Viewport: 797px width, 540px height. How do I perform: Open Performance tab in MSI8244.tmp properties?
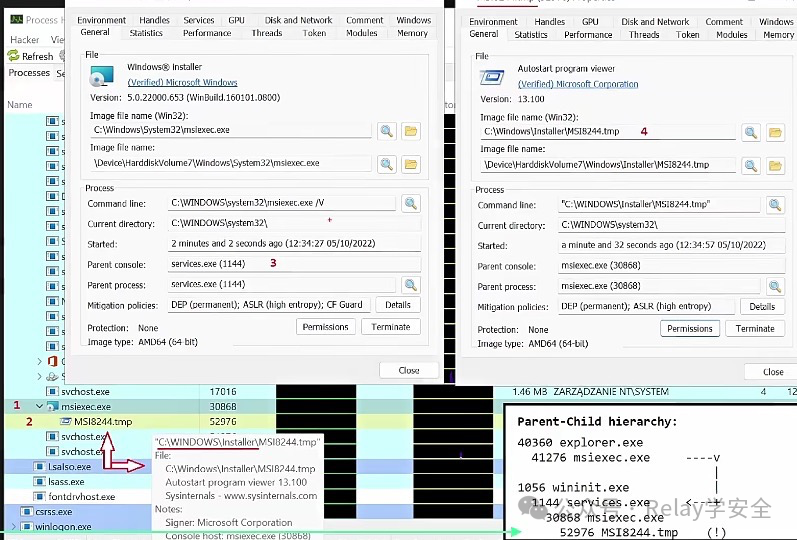point(588,35)
